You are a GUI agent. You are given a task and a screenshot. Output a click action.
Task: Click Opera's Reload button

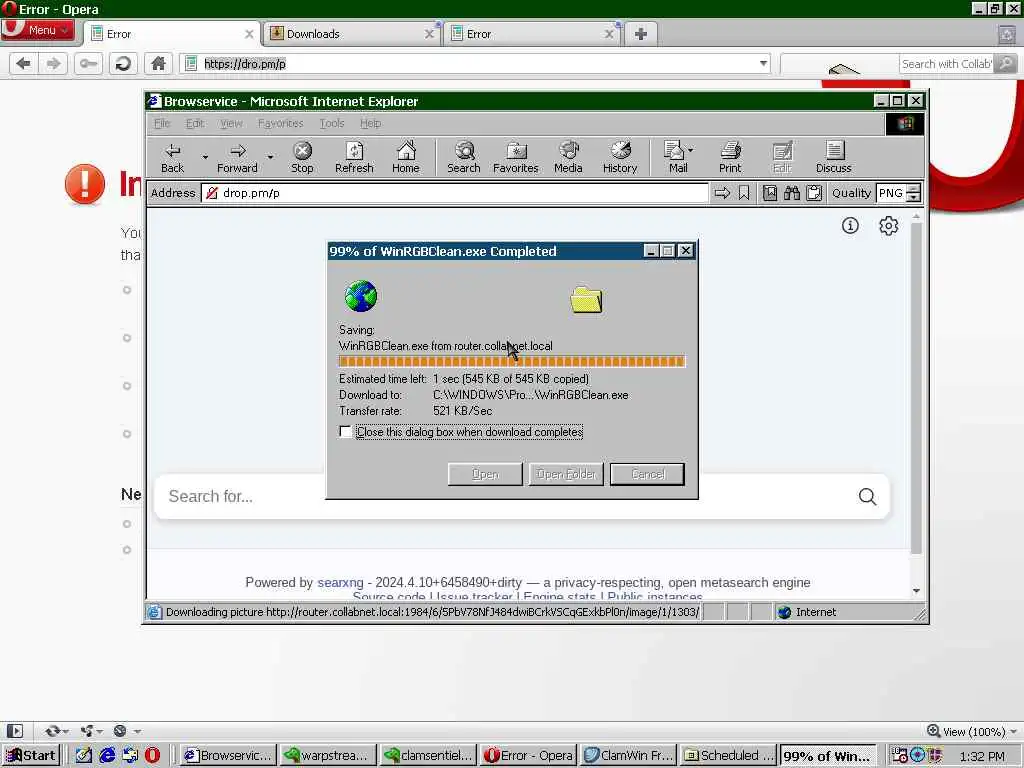123,63
